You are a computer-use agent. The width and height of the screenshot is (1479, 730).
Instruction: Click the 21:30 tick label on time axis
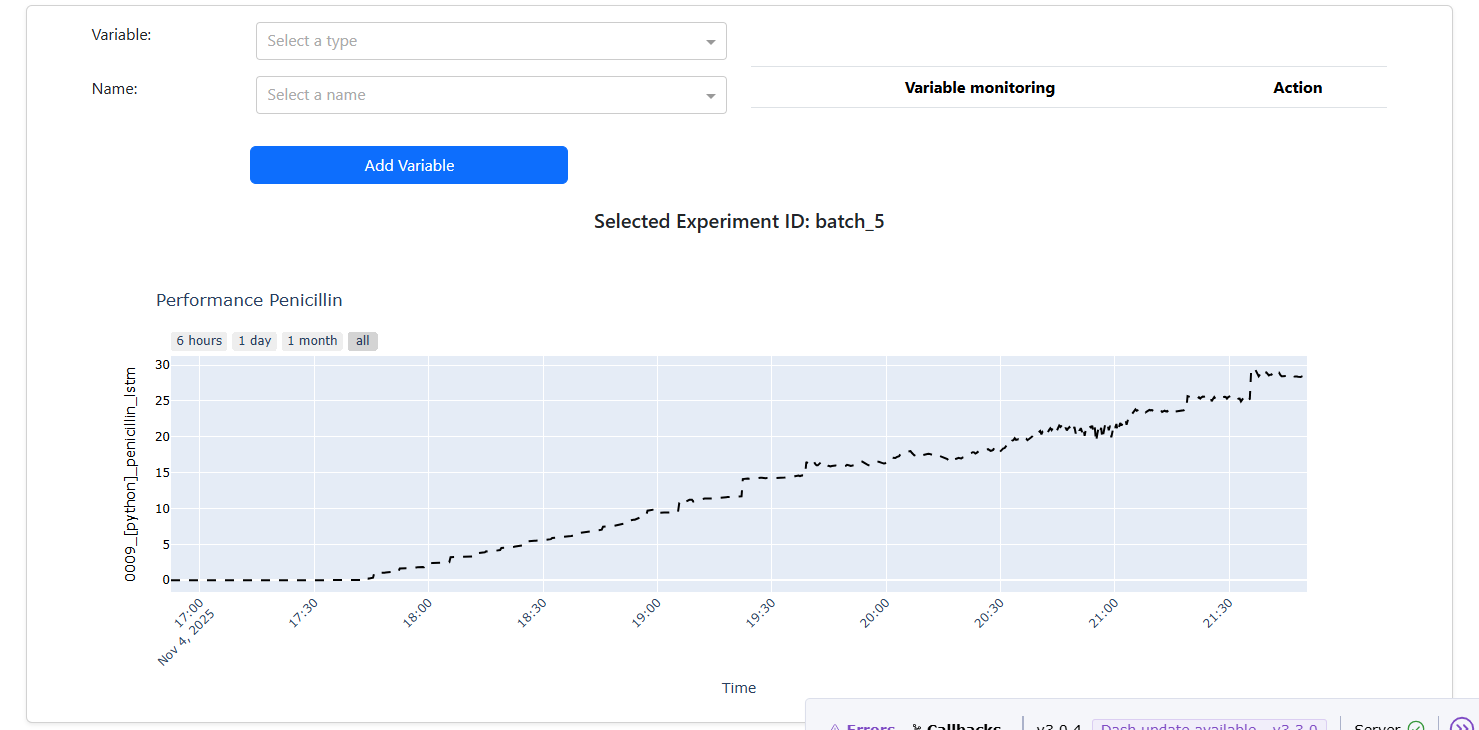[1218, 612]
